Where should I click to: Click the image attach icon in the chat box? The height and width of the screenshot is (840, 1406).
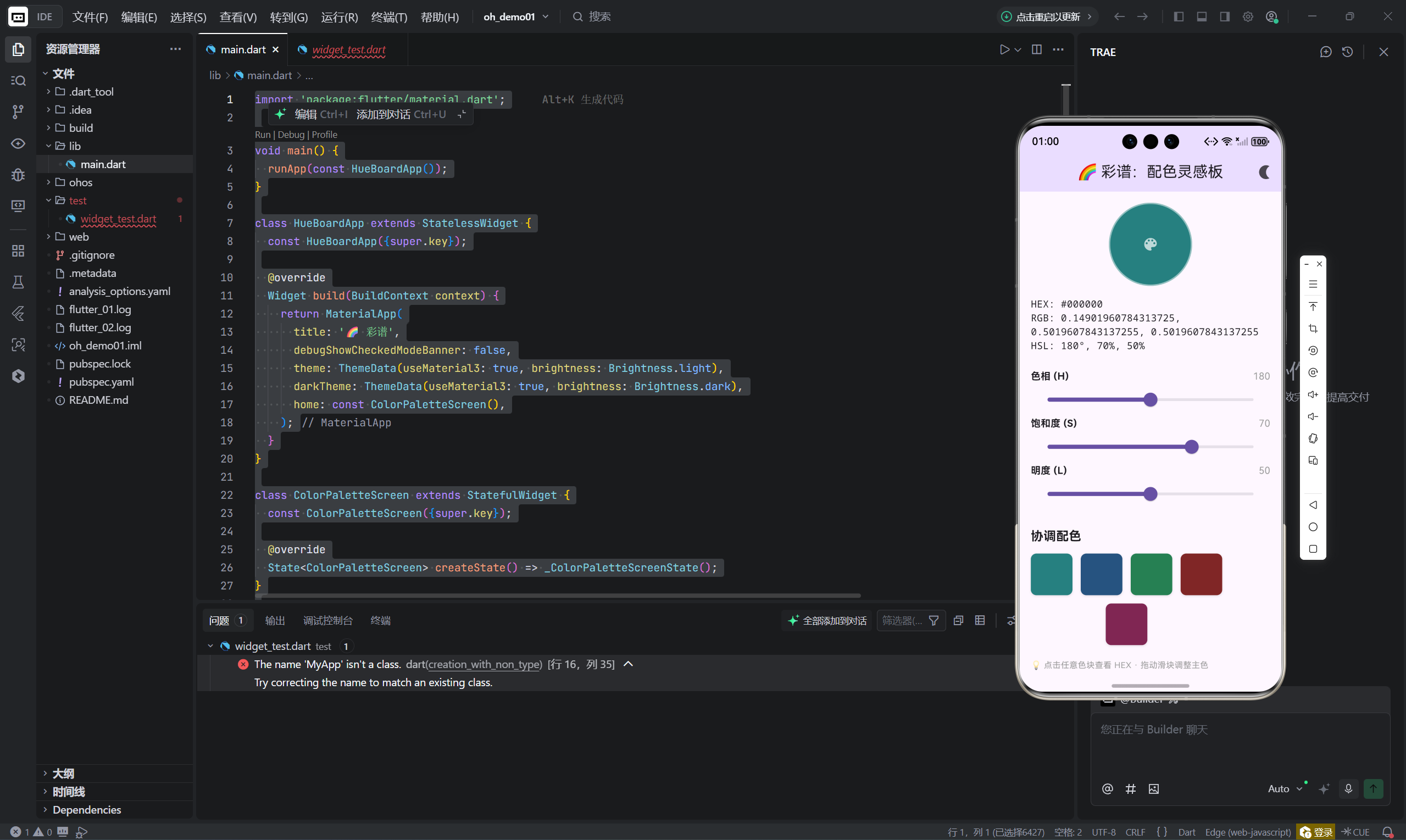point(1154,788)
